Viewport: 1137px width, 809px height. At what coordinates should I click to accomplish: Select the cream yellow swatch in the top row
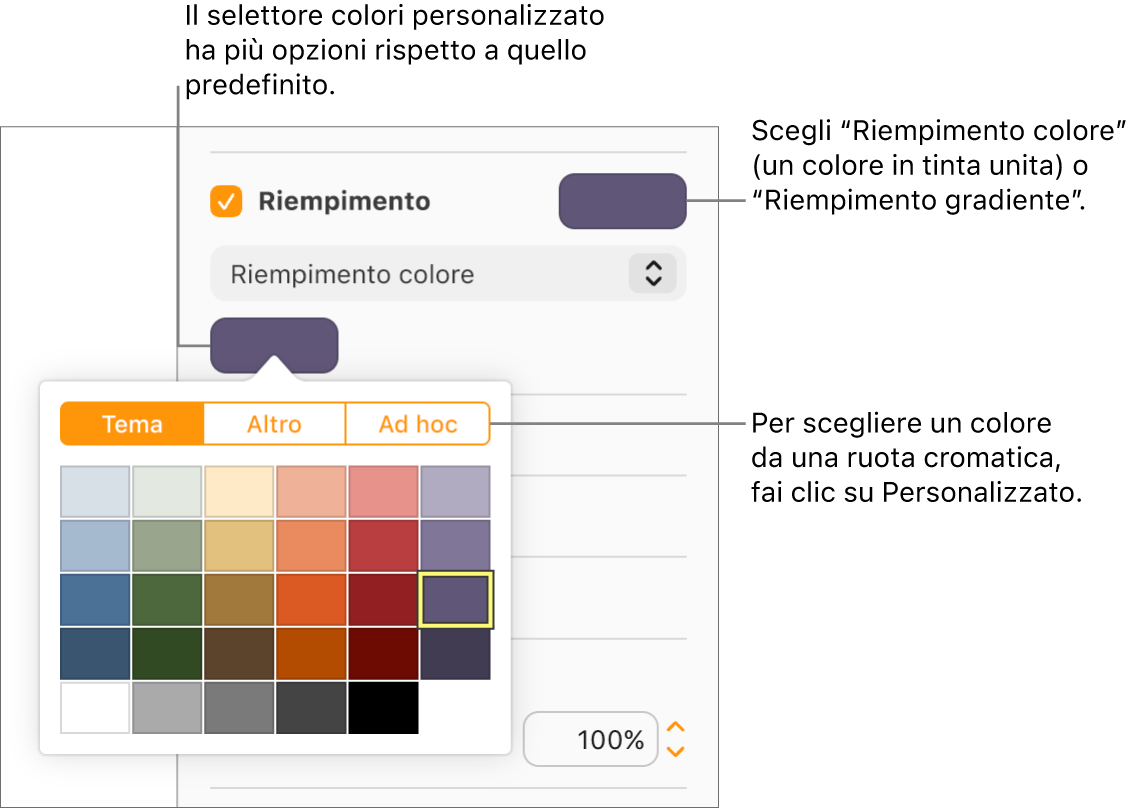[x=239, y=491]
